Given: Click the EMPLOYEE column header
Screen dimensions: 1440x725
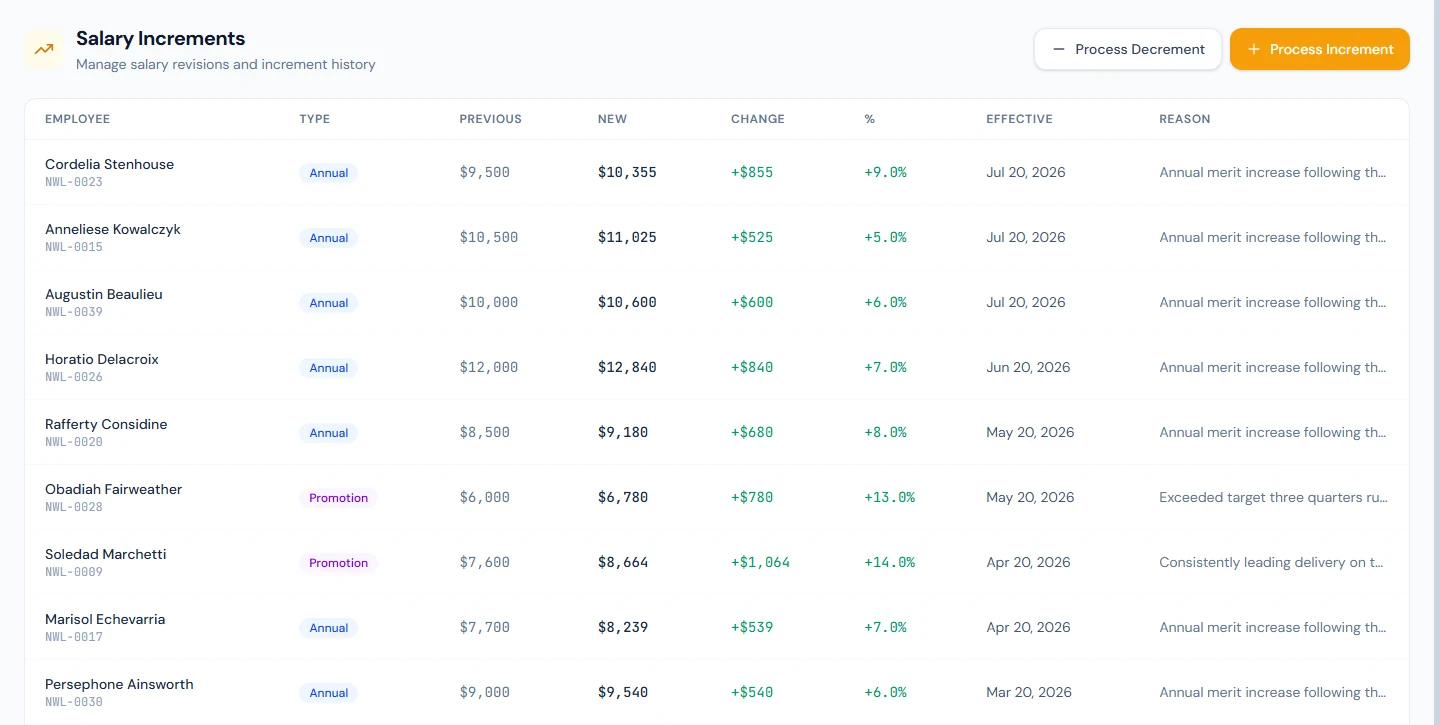Looking at the screenshot, I should pyautogui.click(x=78, y=119).
